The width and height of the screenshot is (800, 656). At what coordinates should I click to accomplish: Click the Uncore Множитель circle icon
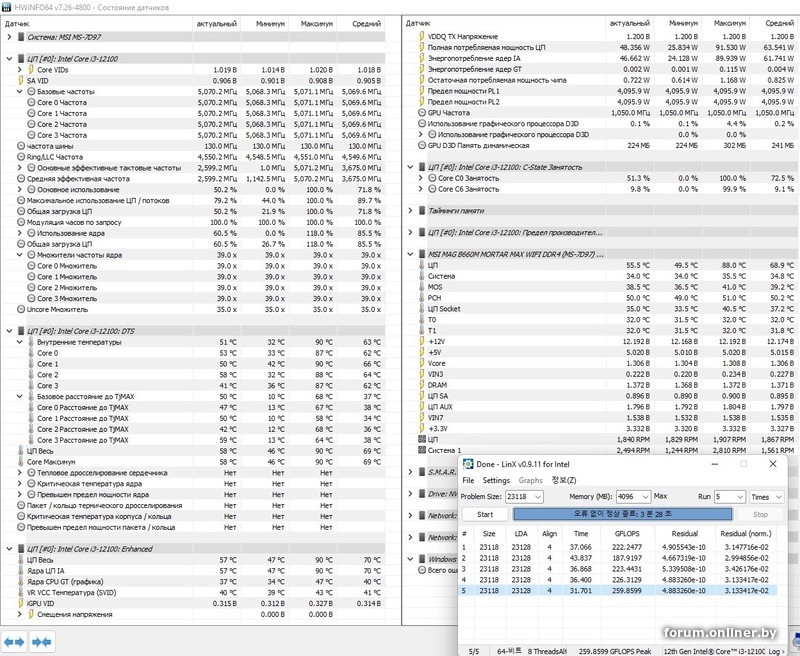(x=19, y=309)
